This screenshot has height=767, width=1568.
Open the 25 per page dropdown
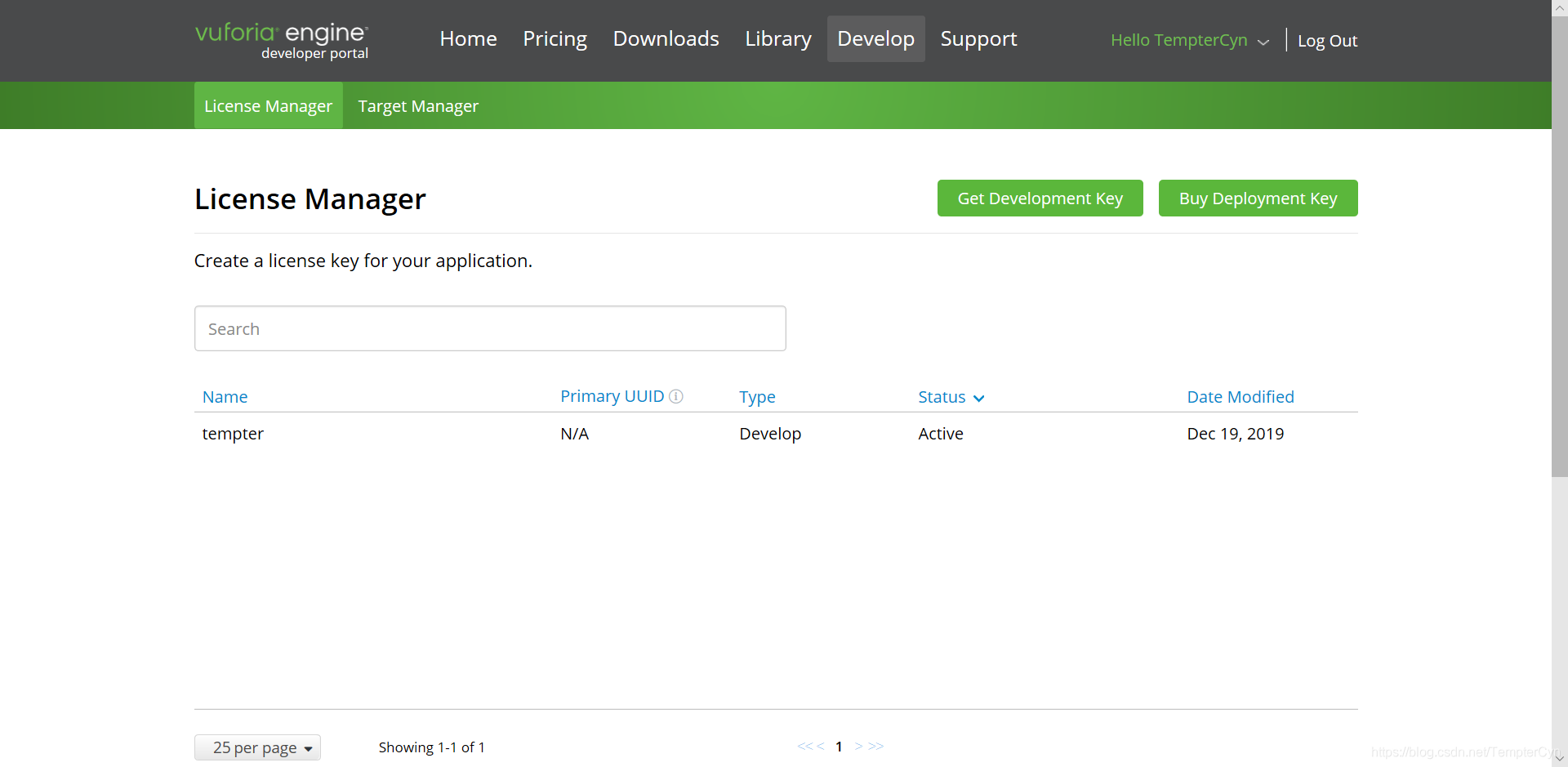[x=257, y=747]
